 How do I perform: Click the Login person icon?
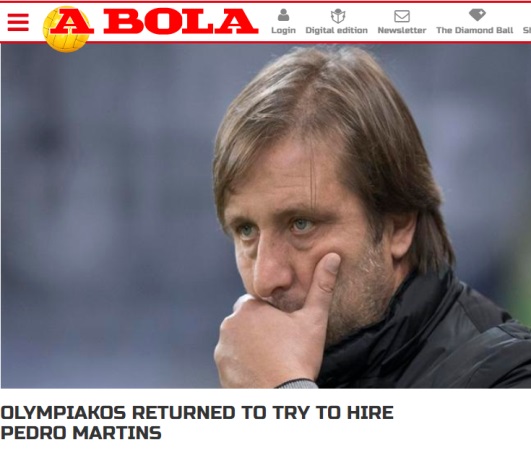[x=283, y=15]
